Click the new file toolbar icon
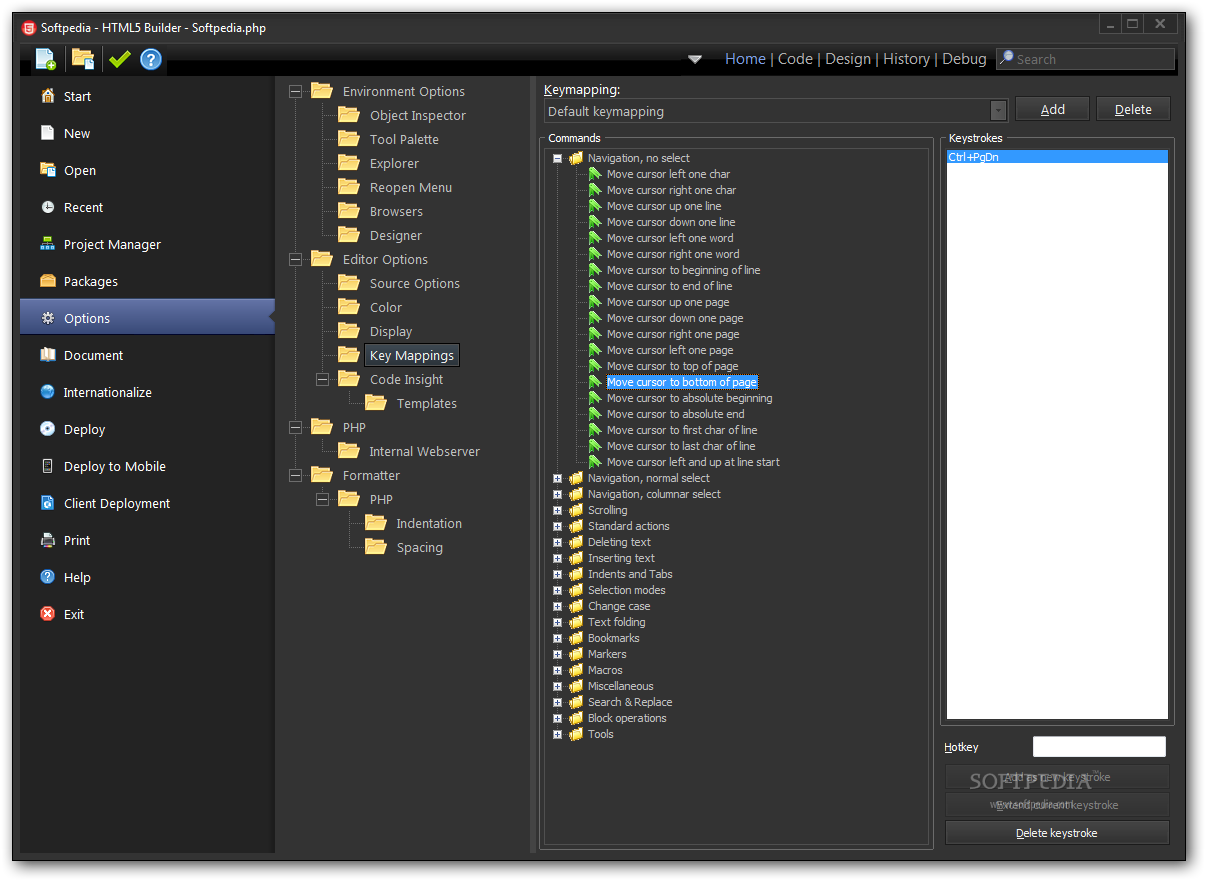 pos(46,59)
